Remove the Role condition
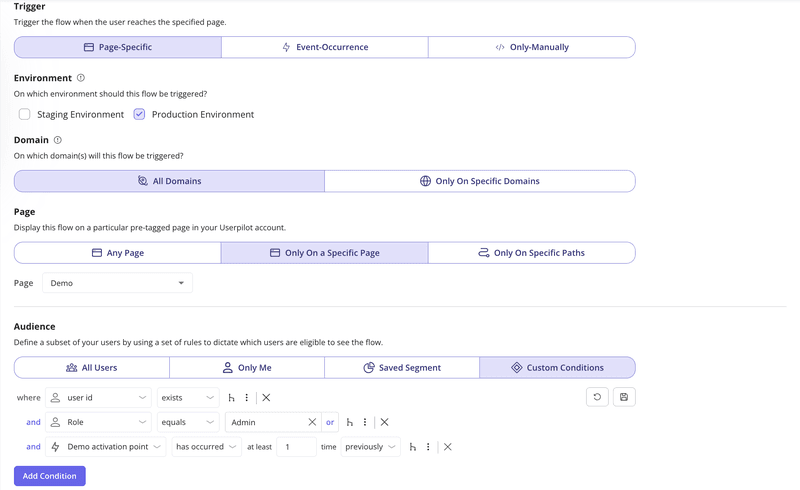Screen dimensions: 800x490 [385, 422]
